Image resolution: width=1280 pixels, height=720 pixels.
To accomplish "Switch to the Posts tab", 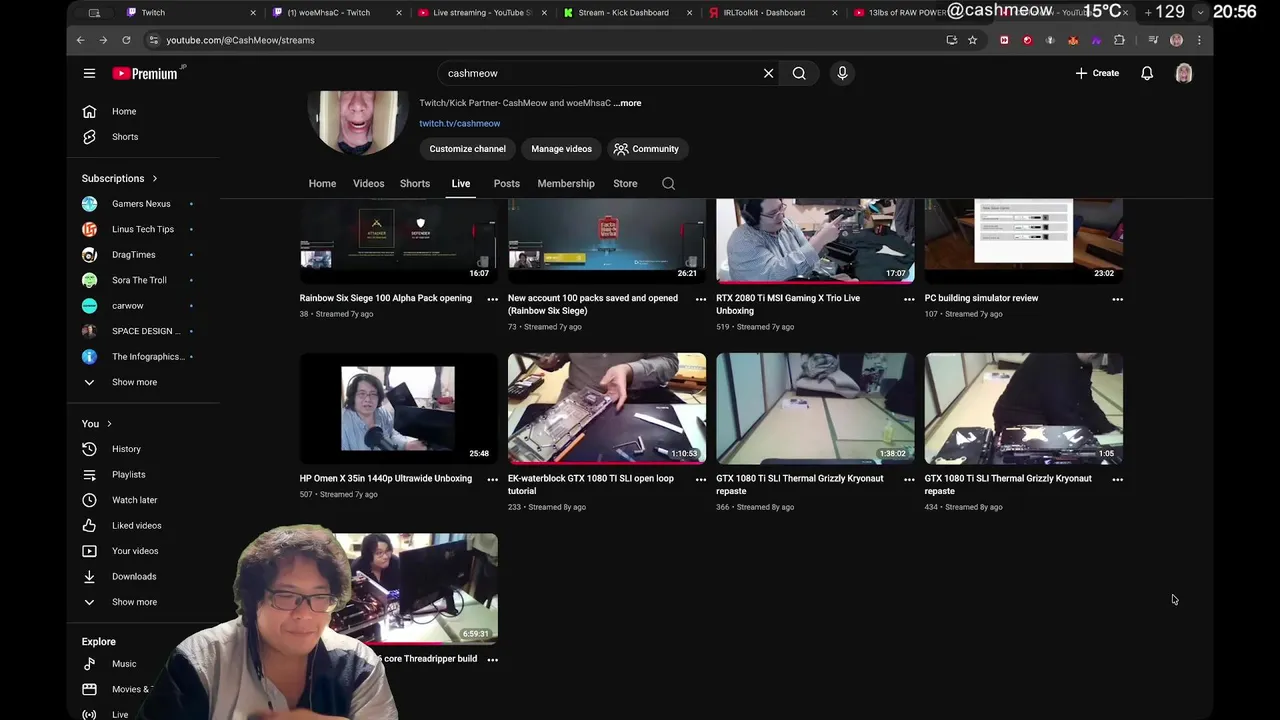I will click(507, 184).
